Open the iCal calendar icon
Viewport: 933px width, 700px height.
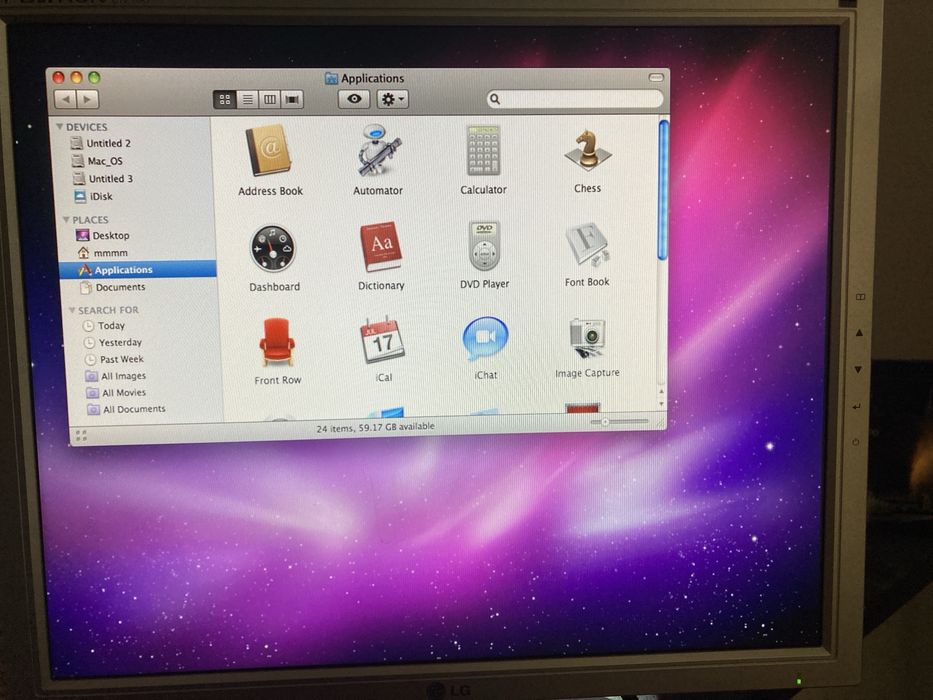click(x=383, y=340)
